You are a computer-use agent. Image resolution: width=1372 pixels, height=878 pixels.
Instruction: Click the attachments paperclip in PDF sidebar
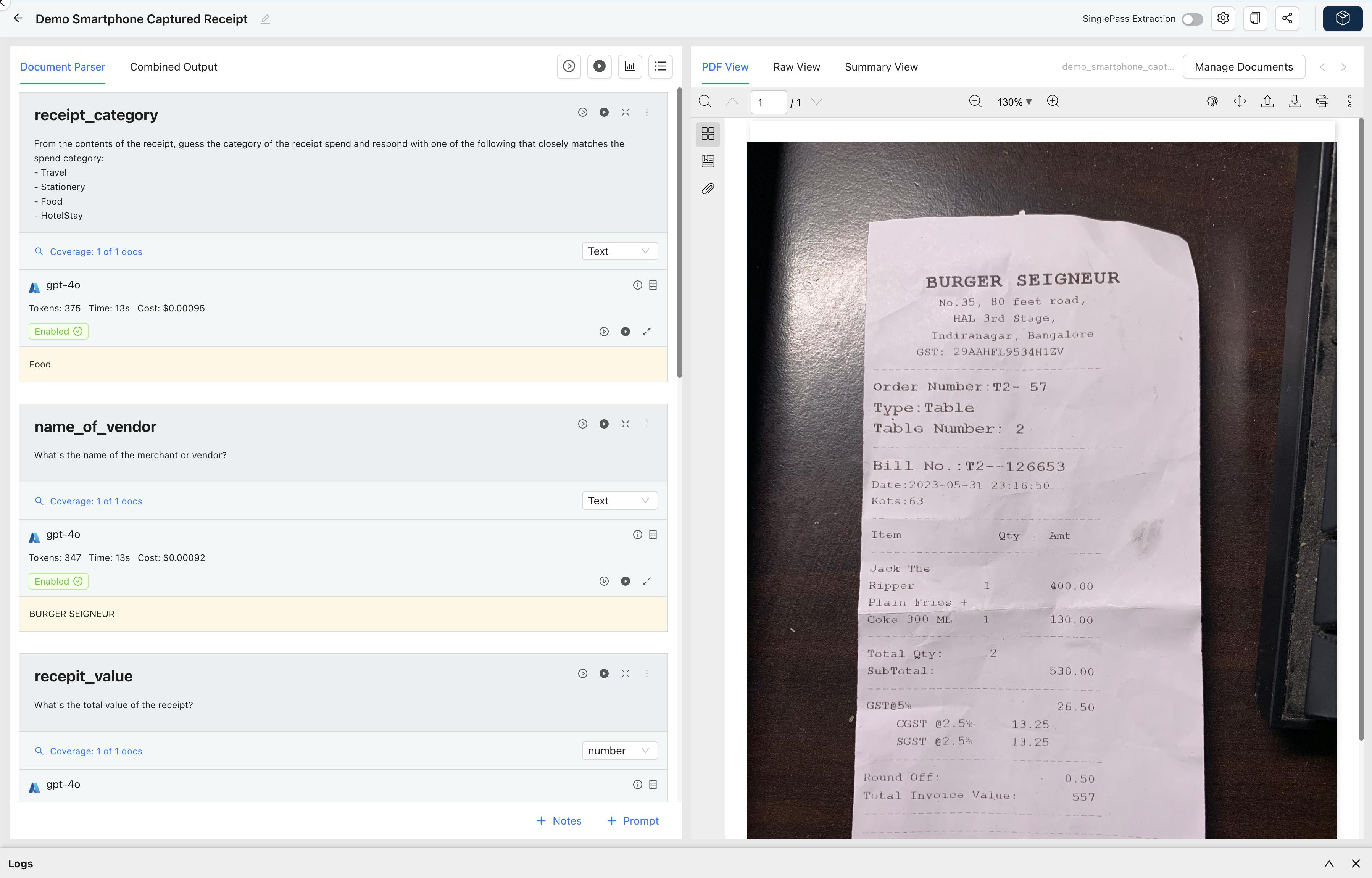[x=708, y=189]
